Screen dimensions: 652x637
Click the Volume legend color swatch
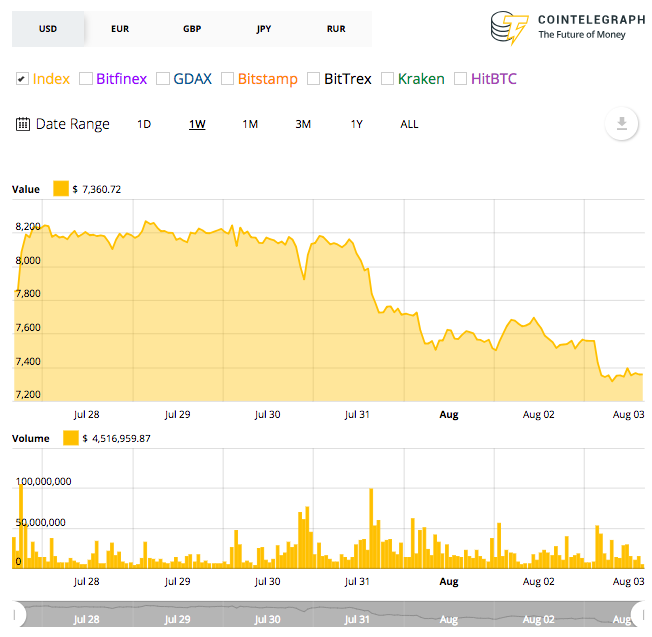tap(71, 438)
